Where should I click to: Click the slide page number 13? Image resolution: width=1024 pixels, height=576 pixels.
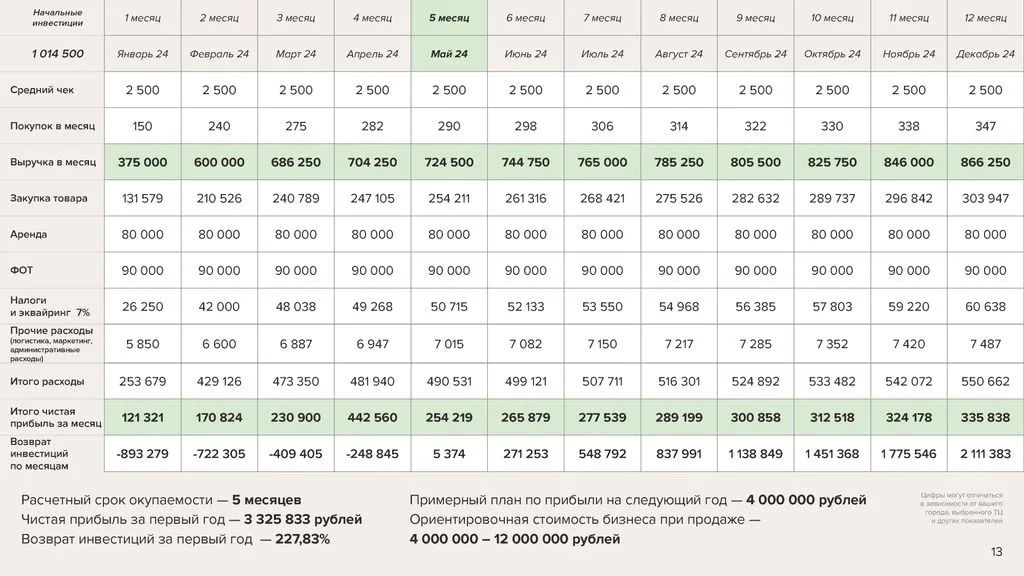(996, 552)
